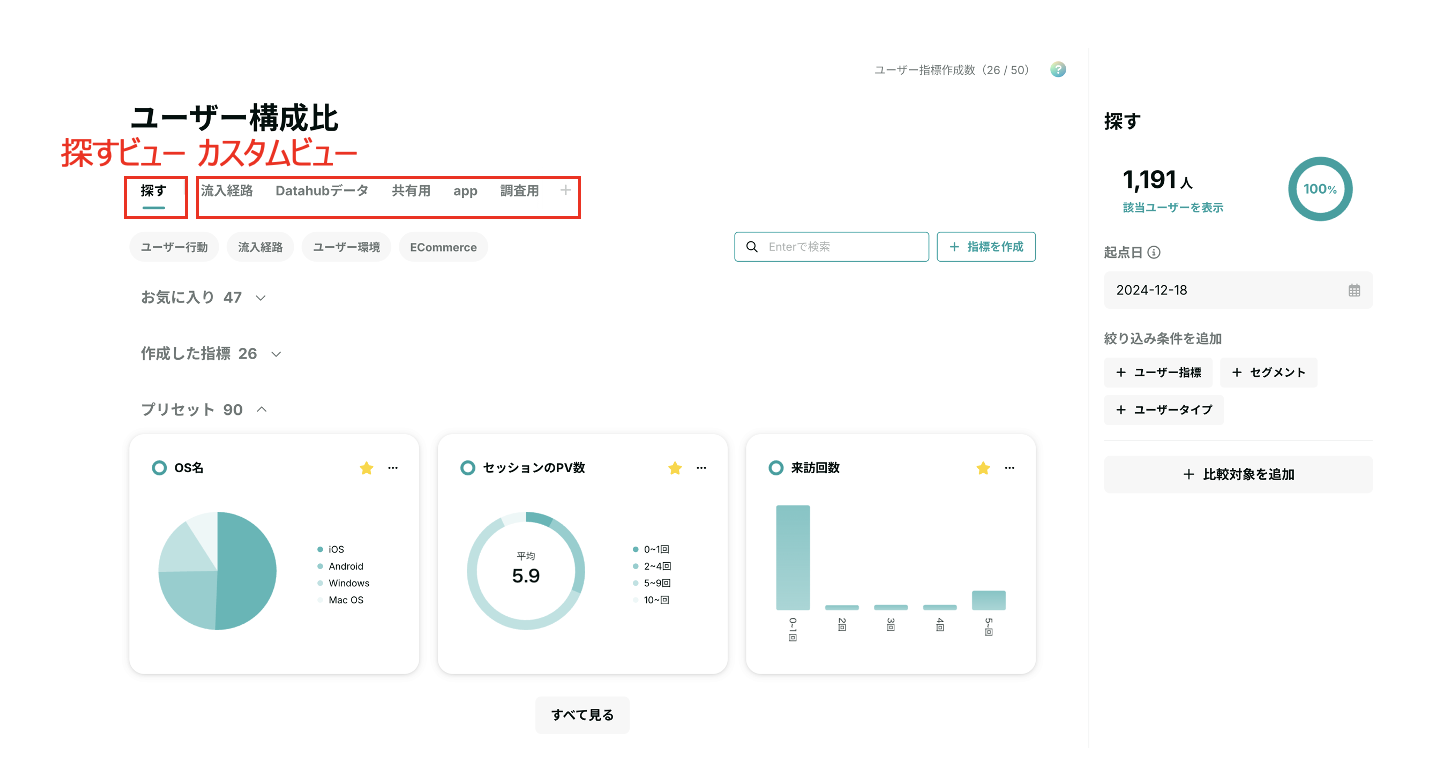Click the OS名 pie chart
This screenshot has width=1448, height=768.
pyautogui.click(x=217, y=571)
